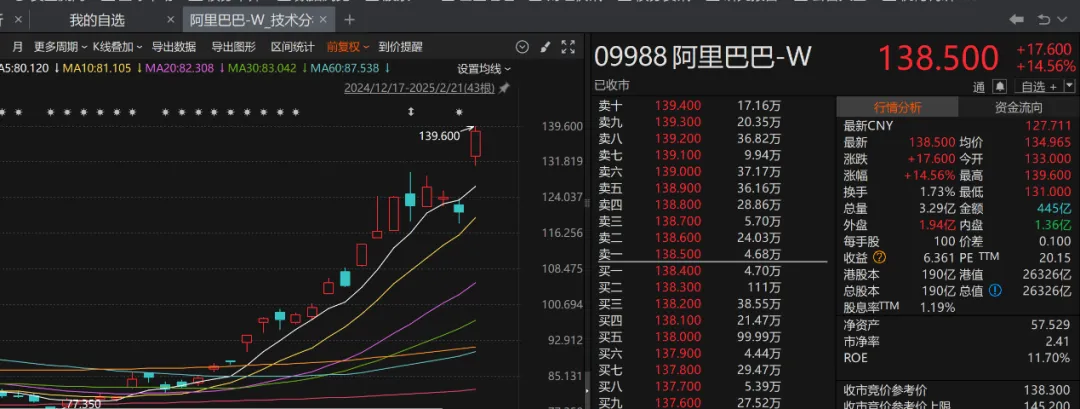Open the K线叠加 dropdown
Image resolution: width=1080 pixels, height=409 pixels.
click(117, 47)
